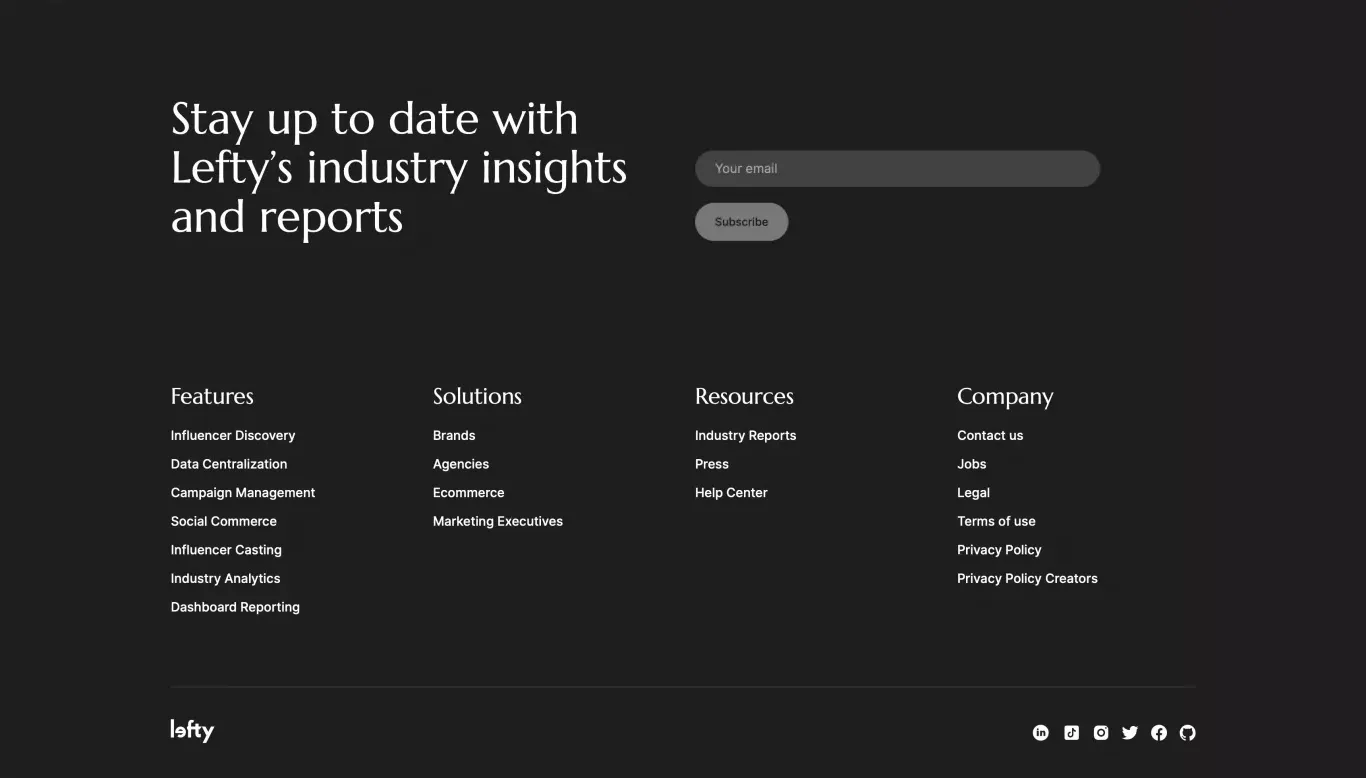Open the Dashboard Reporting link
The width and height of the screenshot is (1366, 778).
click(x=235, y=607)
